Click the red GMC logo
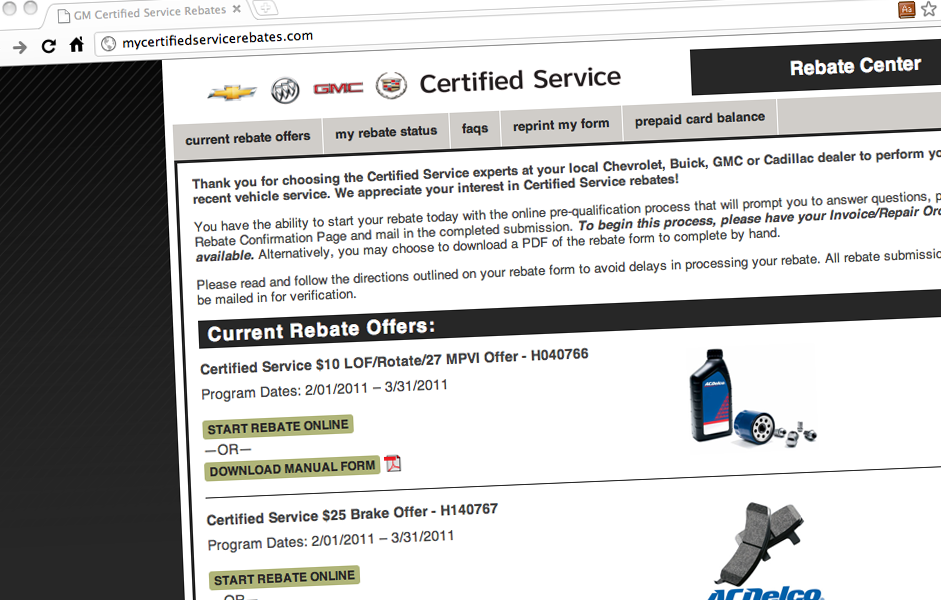This screenshot has width=941, height=600. pos(338,89)
